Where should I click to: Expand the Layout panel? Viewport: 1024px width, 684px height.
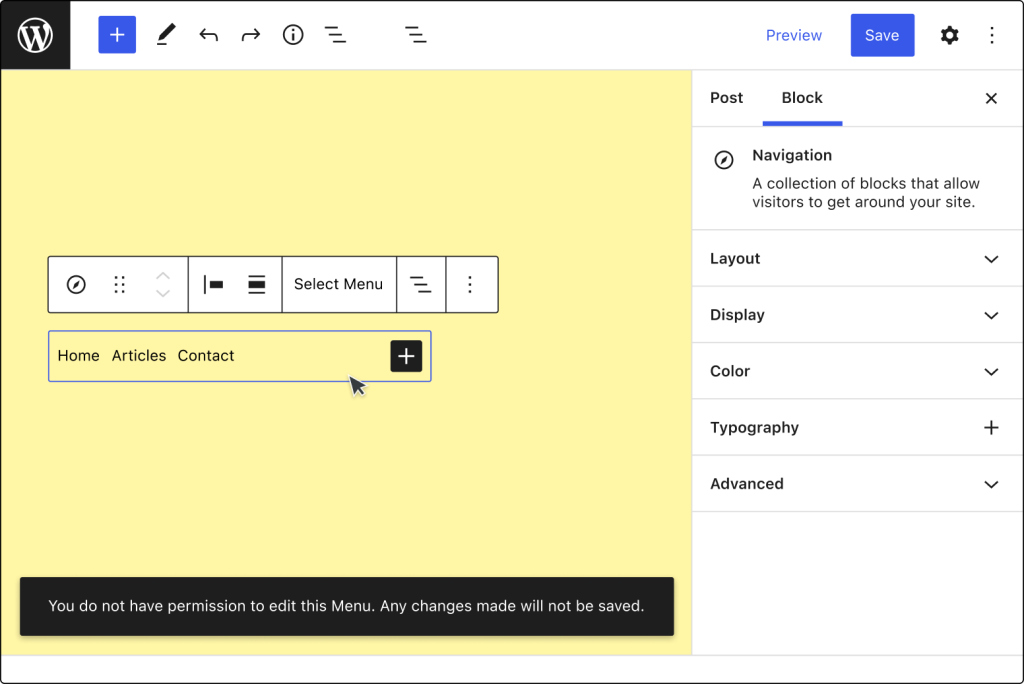coord(857,259)
